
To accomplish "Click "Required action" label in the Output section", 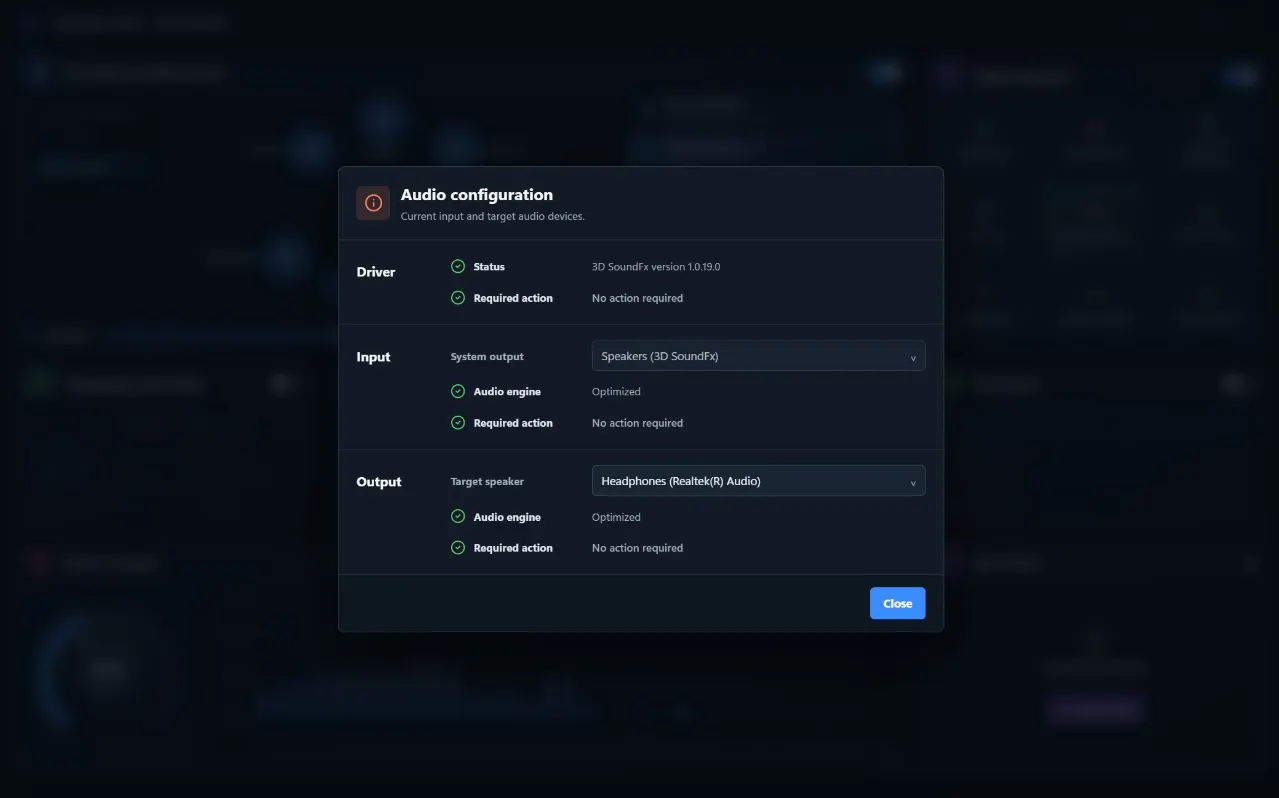I will pos(513,548).
